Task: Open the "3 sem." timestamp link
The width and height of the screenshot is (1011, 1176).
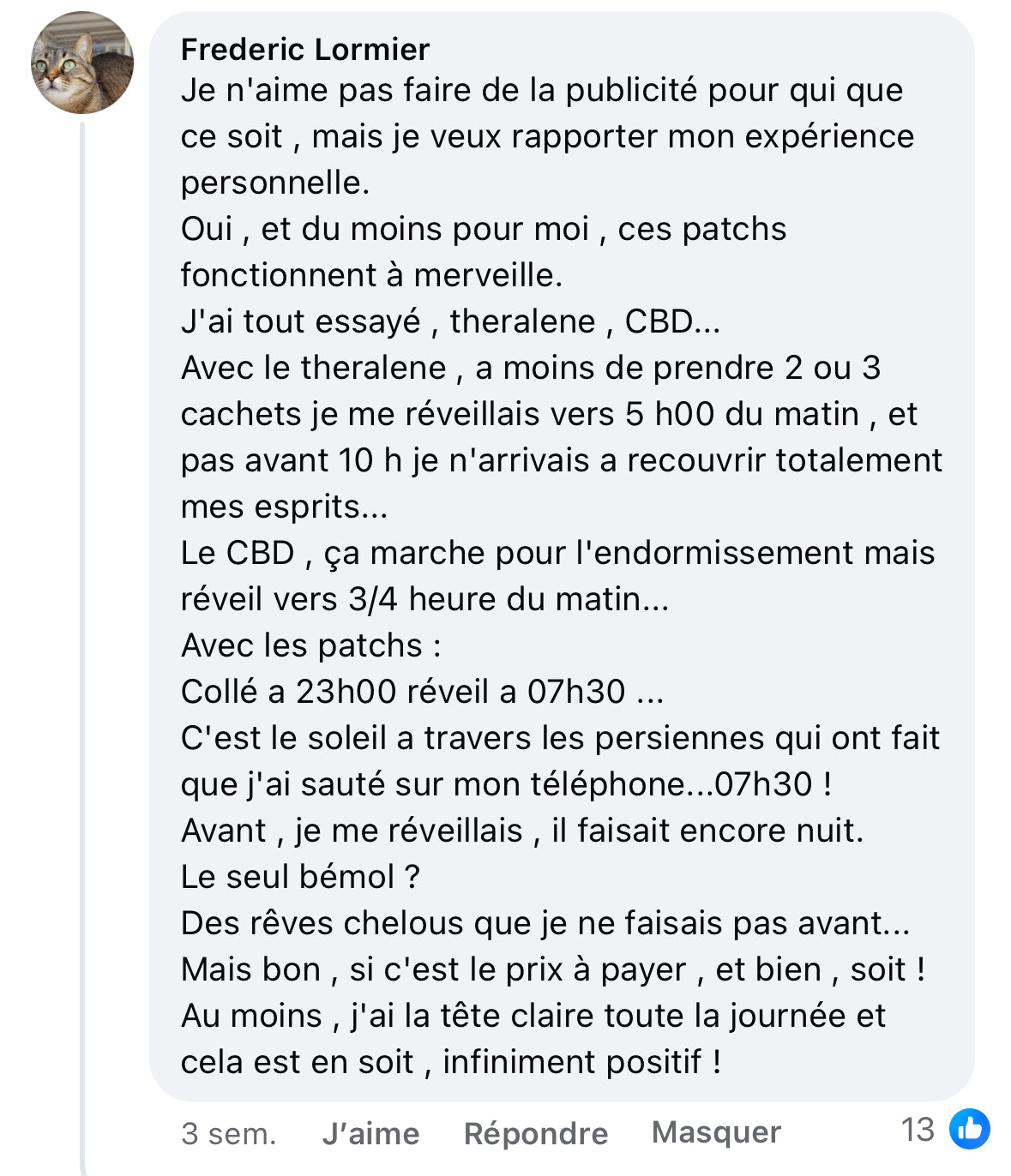Action: click(x=228, y=1133)
